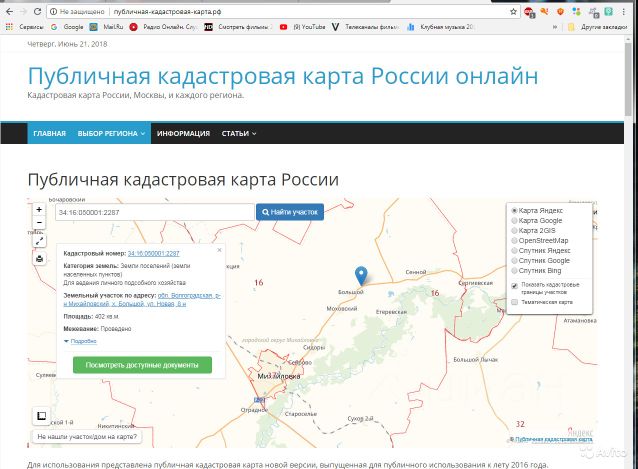Toggle fullscreen map view
The image size is (638, 469).
pos(39,241)
